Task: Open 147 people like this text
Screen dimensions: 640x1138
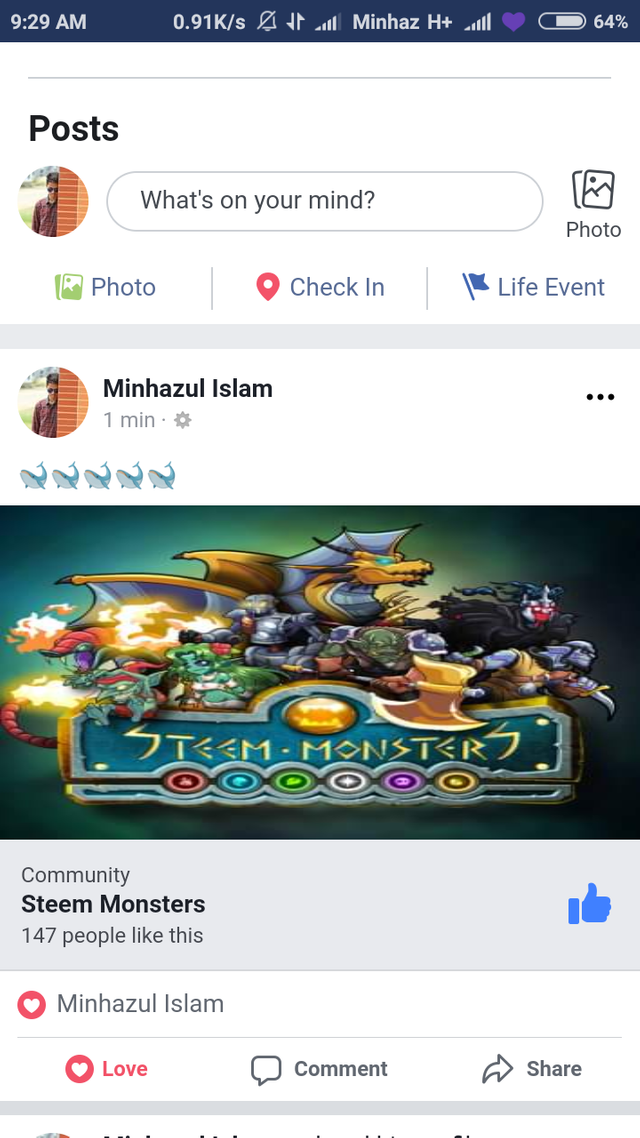Action: point(112,936)
